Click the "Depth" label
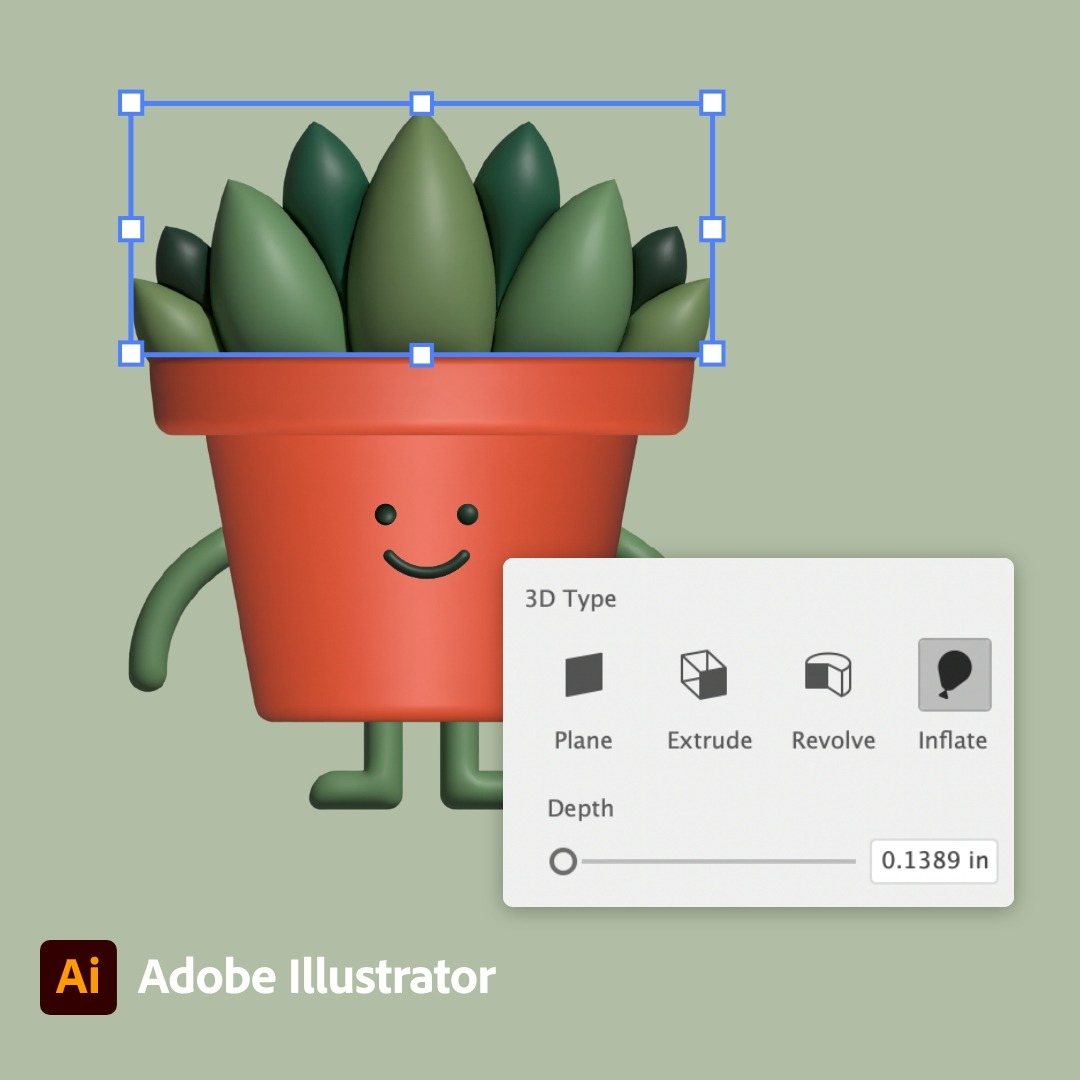 click(x=580, y=808)
